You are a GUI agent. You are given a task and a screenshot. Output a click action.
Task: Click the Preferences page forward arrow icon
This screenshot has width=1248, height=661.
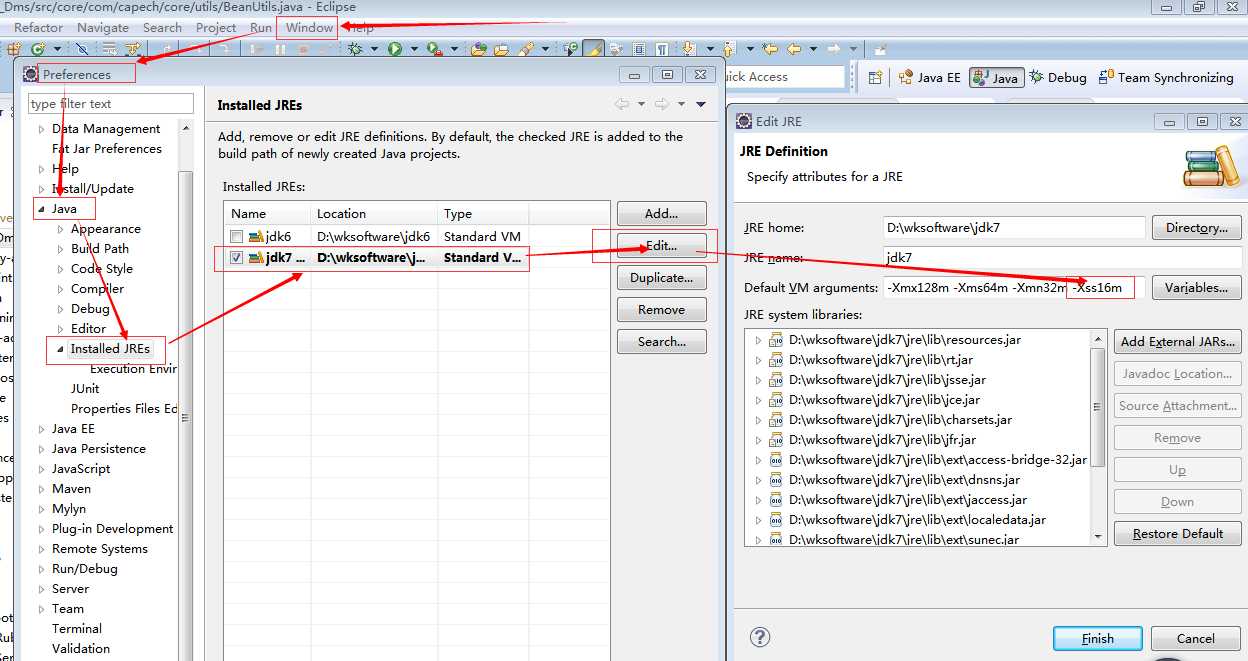click(661, 104)
